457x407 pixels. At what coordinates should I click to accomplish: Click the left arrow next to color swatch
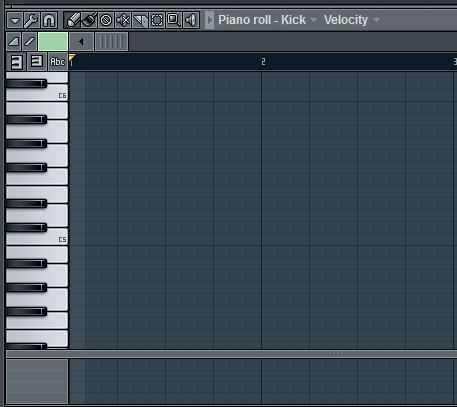coord(81,42)
